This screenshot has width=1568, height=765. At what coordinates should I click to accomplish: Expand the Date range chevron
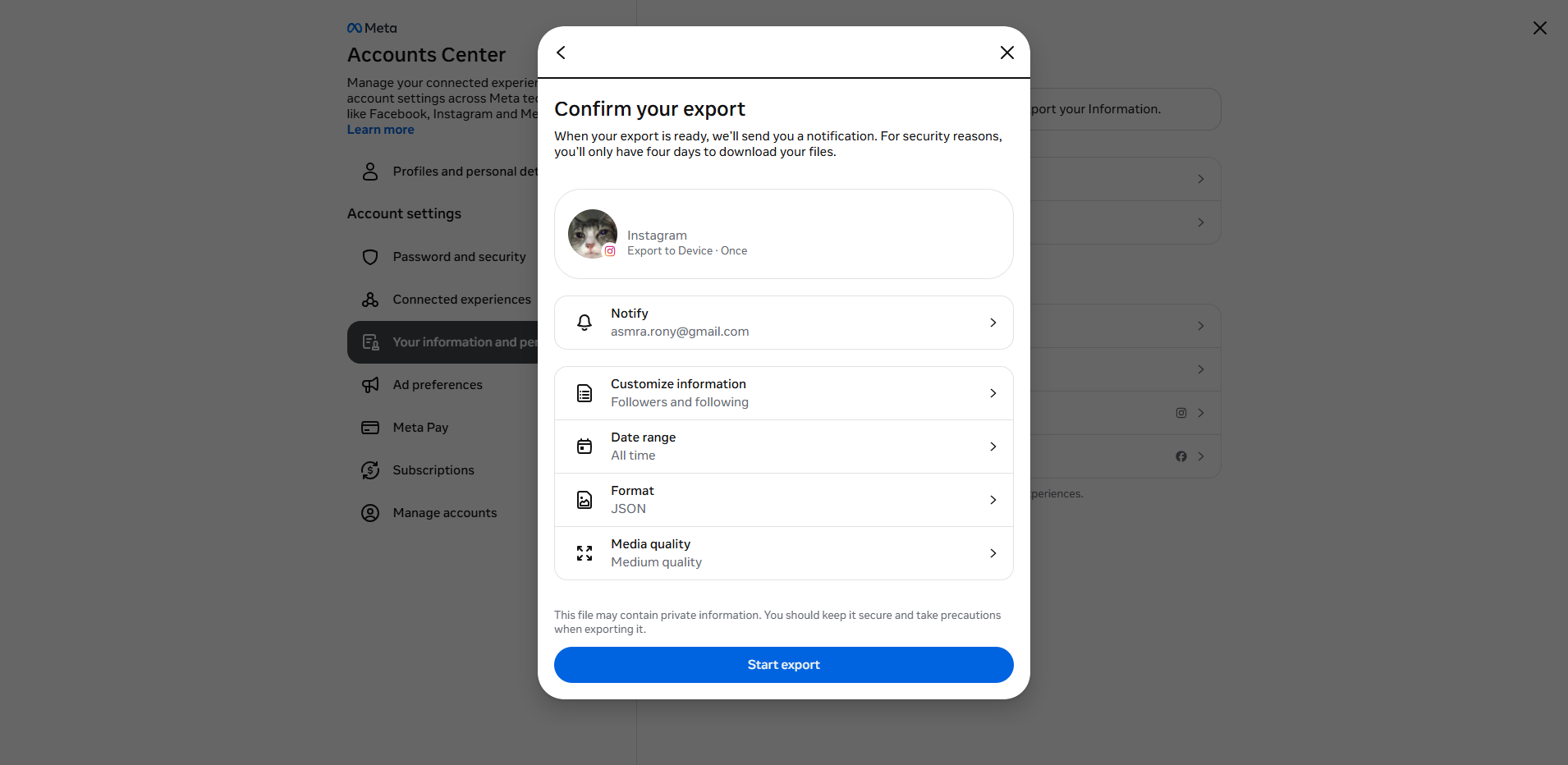pyautogui.click(x=993, y=447)
